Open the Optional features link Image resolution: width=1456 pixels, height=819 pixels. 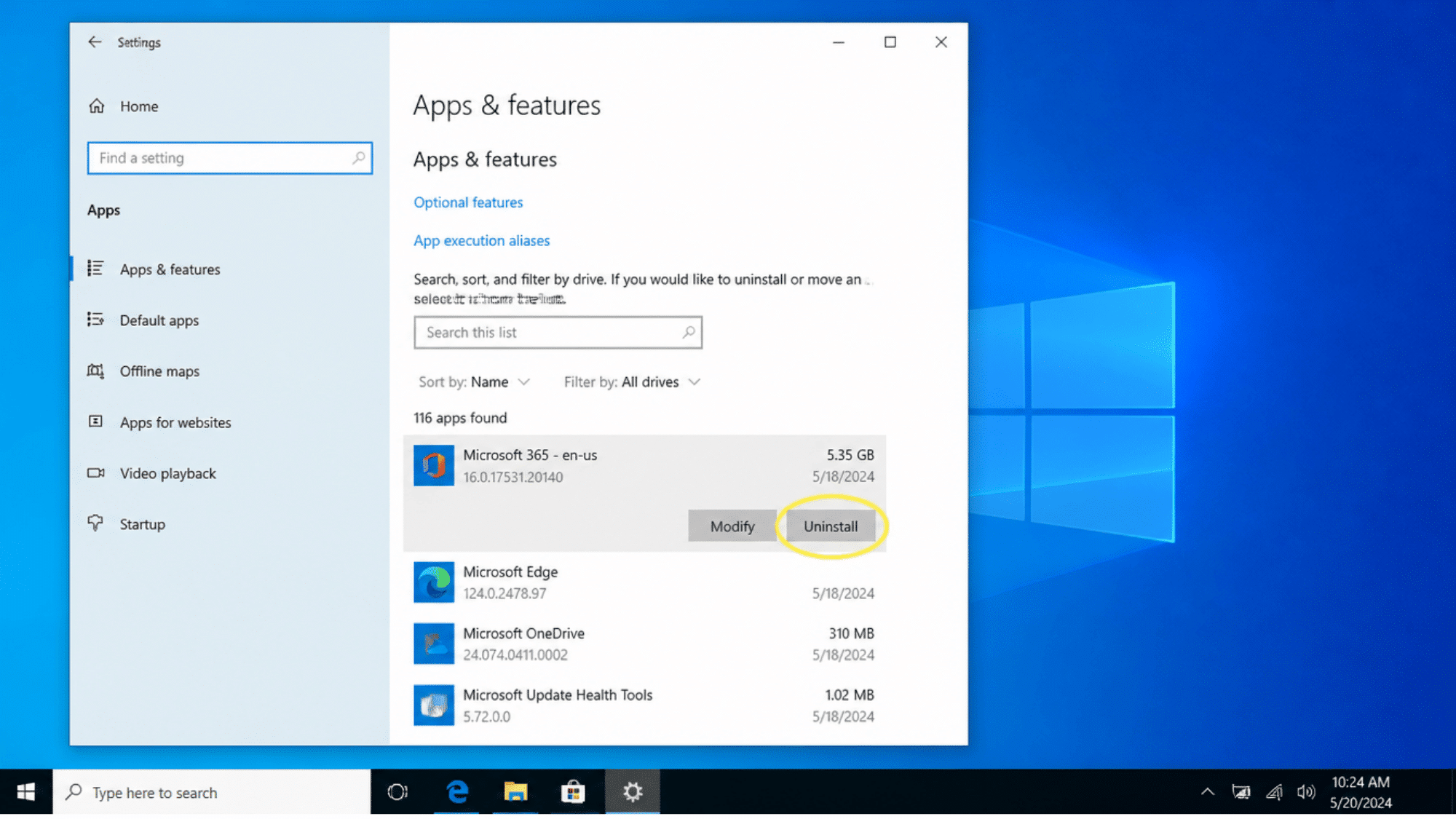(468, 202)
